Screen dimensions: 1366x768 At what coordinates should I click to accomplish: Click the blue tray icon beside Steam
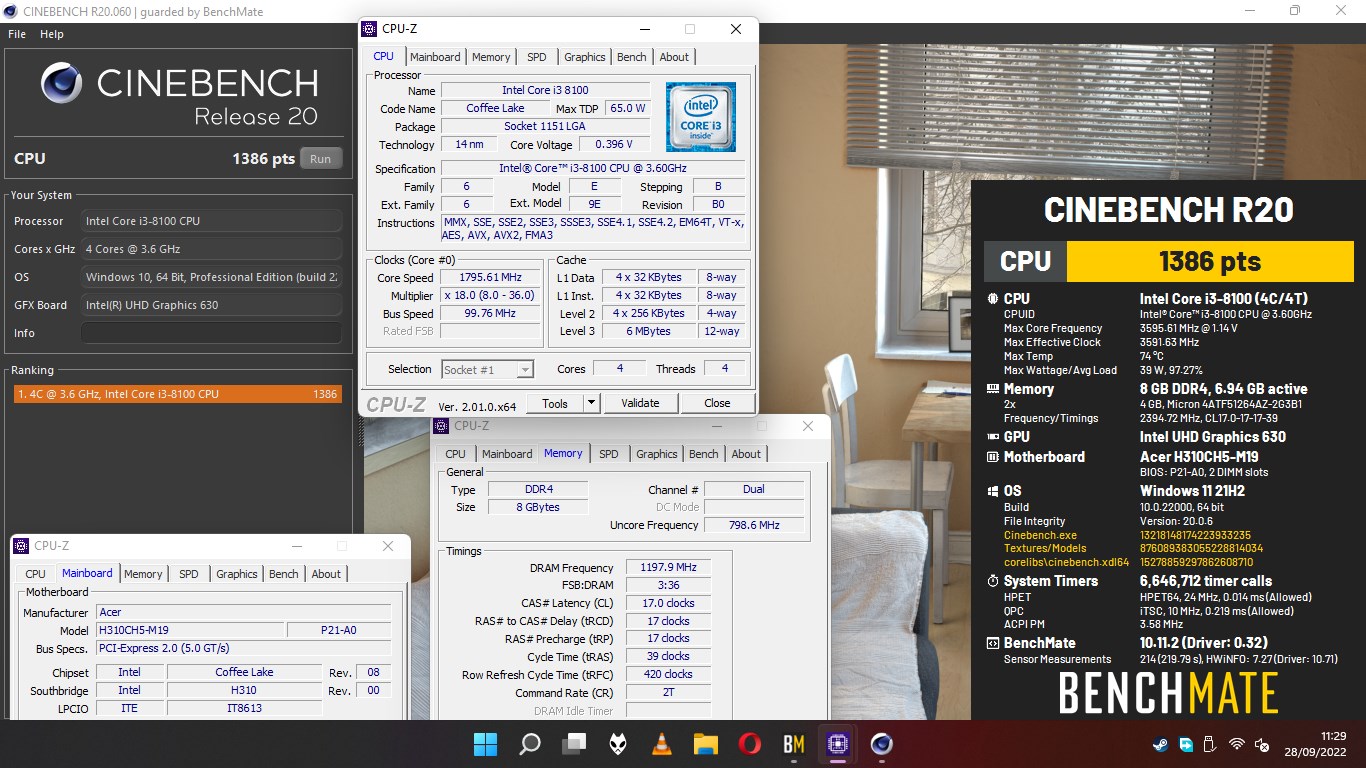(1185, 745)
